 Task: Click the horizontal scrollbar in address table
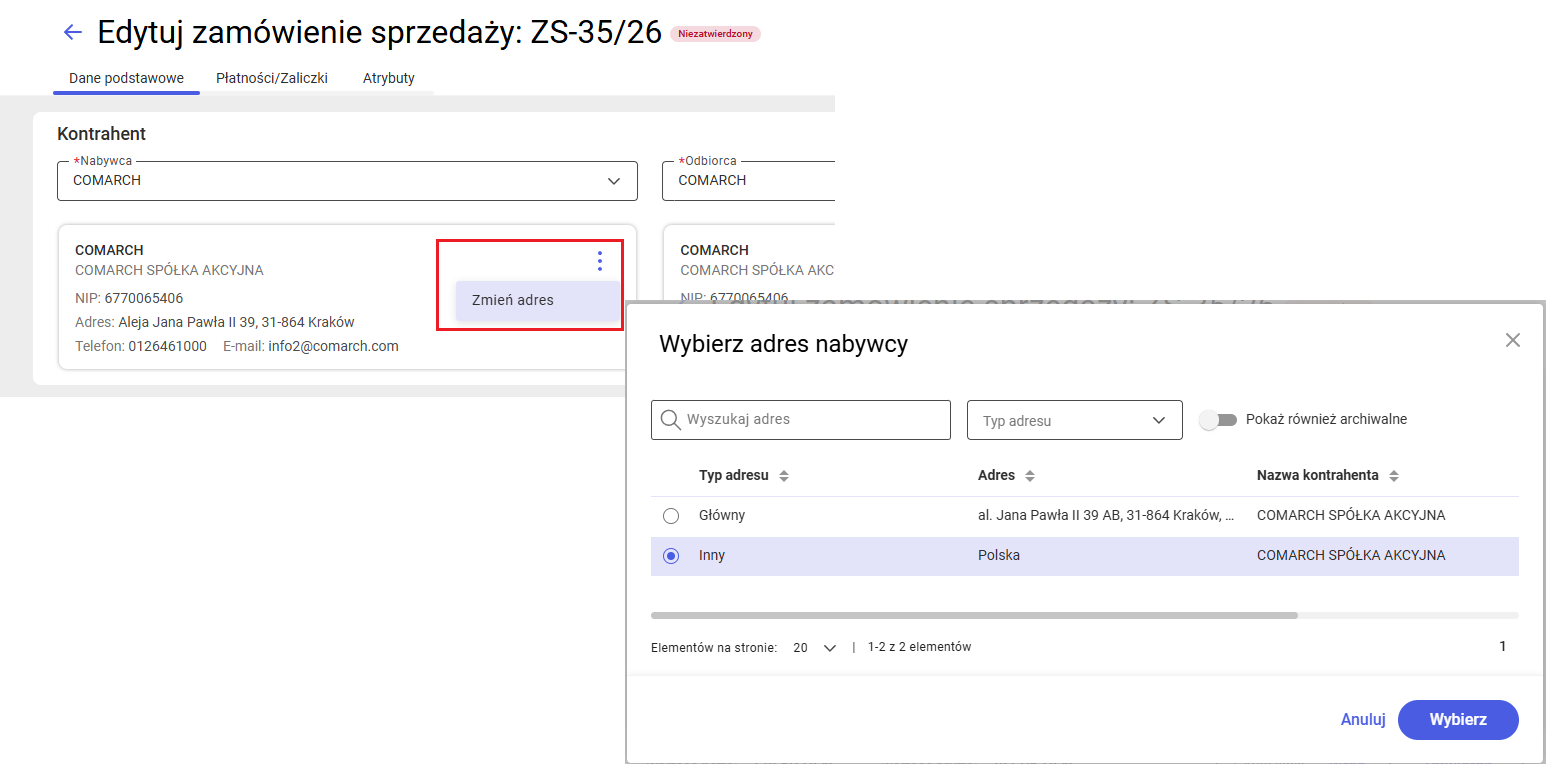(974, 615)
